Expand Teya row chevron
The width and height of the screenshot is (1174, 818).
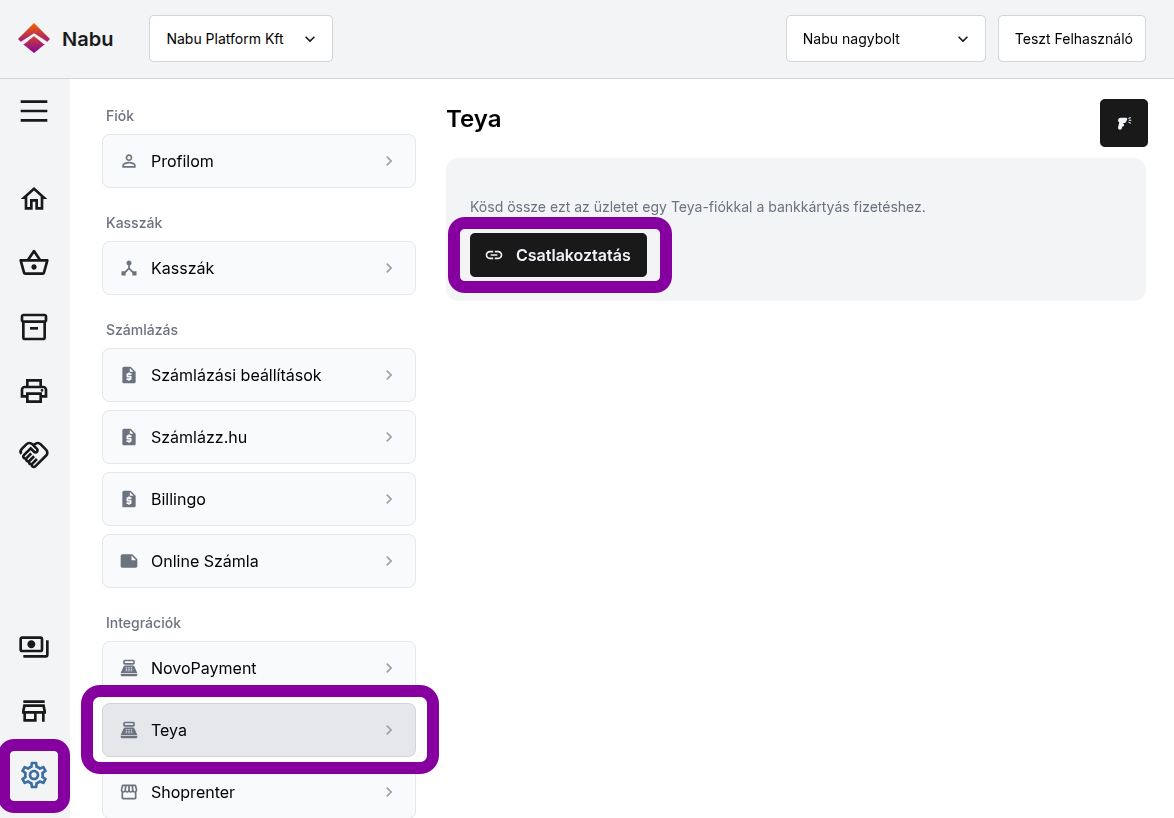click(x=389, y=730)
